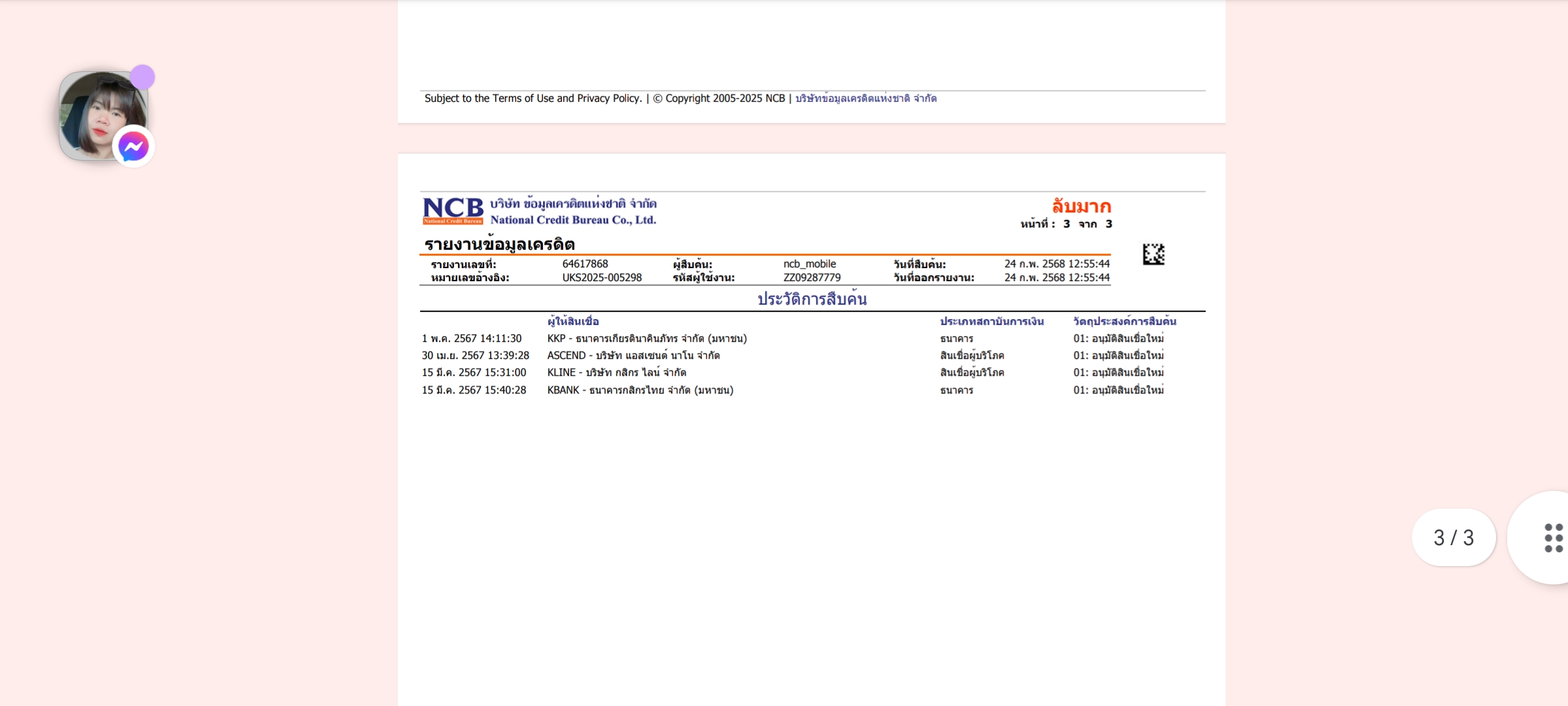Click the Terms of Use copyright footer text

[x=605, y=98]
